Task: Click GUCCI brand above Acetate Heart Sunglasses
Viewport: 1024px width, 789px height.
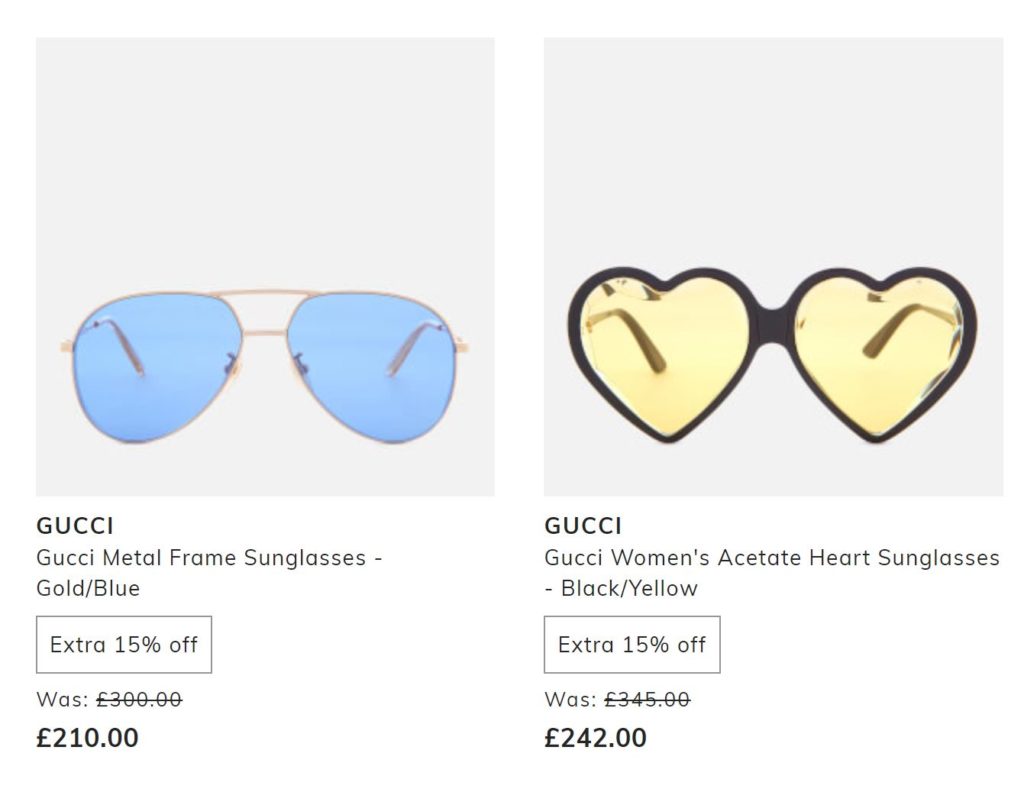Action: 583,526
